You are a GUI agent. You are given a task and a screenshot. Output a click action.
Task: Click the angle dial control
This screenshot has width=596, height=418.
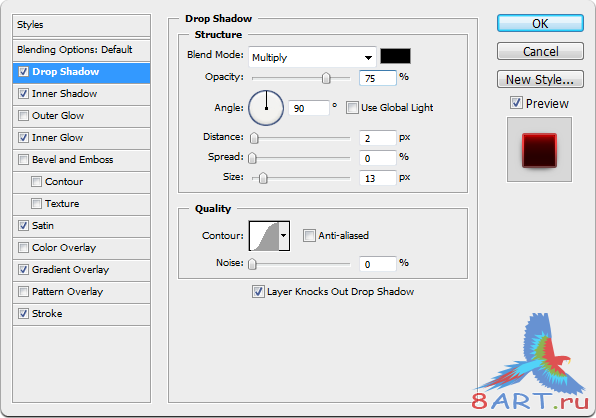click(266, 108)
